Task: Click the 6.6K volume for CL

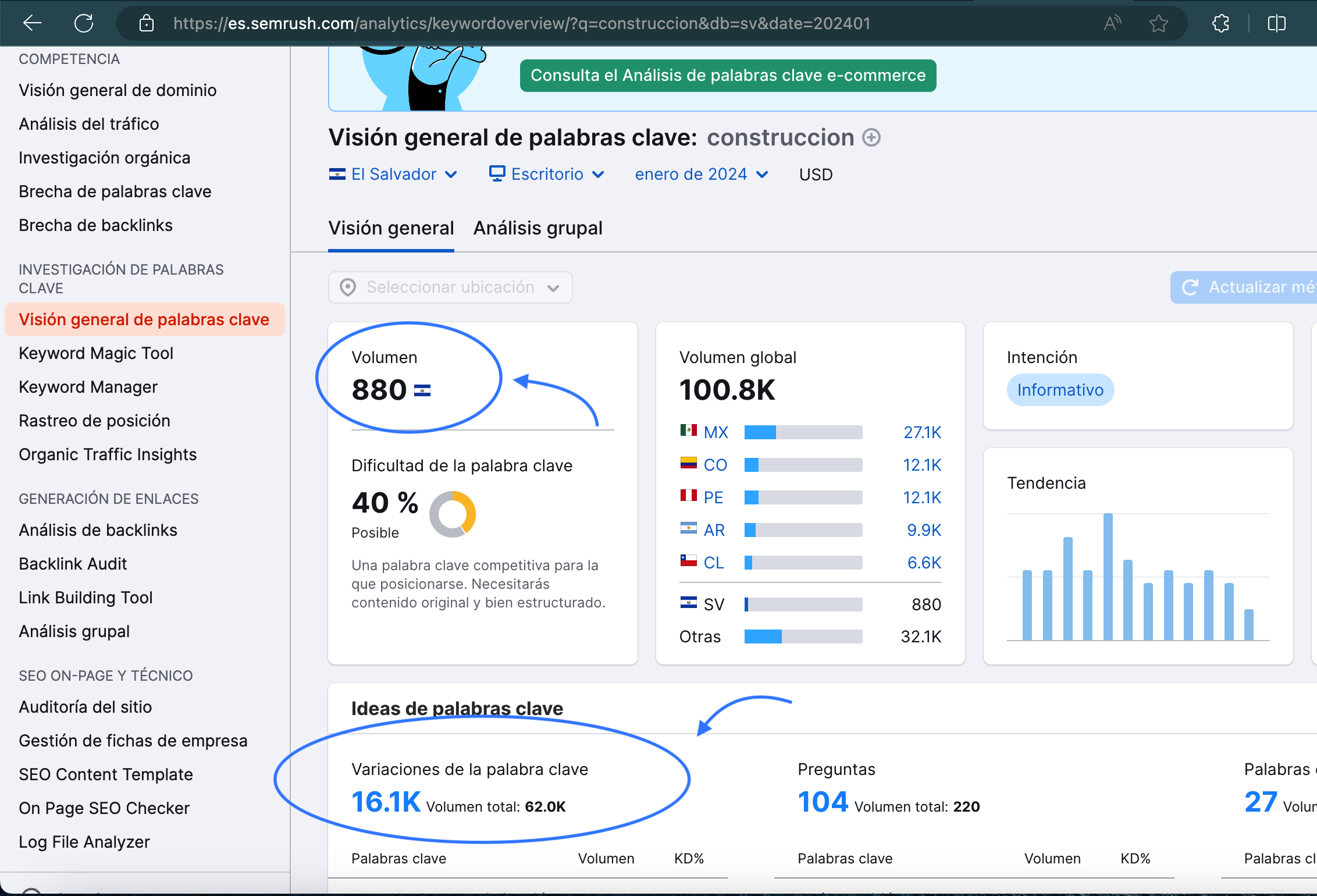Action: [924, 563]
